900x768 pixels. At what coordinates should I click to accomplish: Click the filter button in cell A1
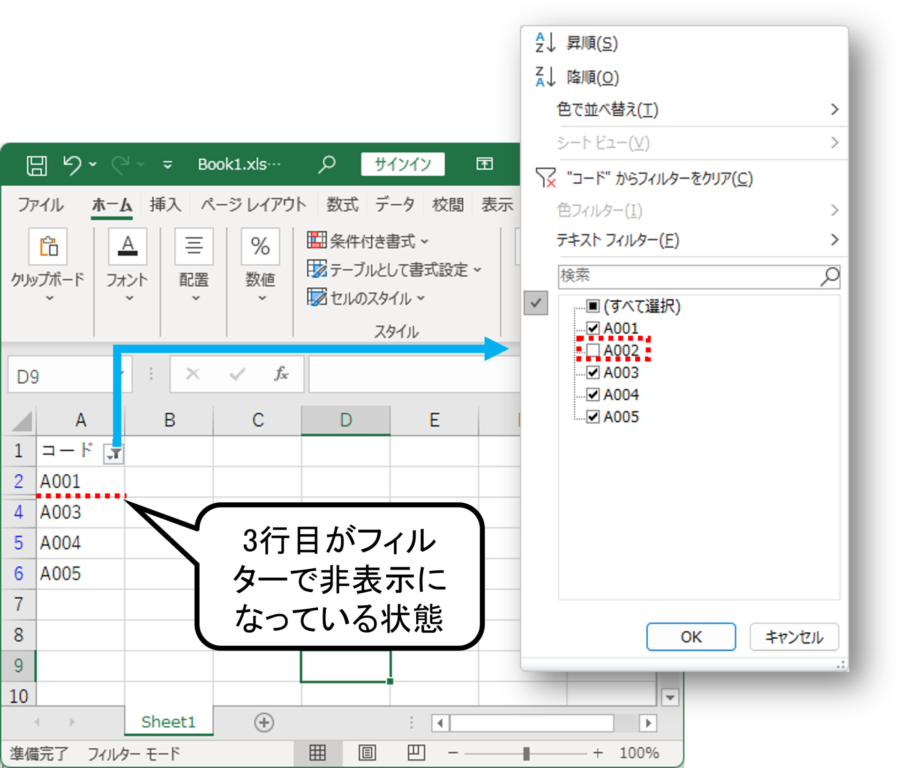[x=115, y=453]
